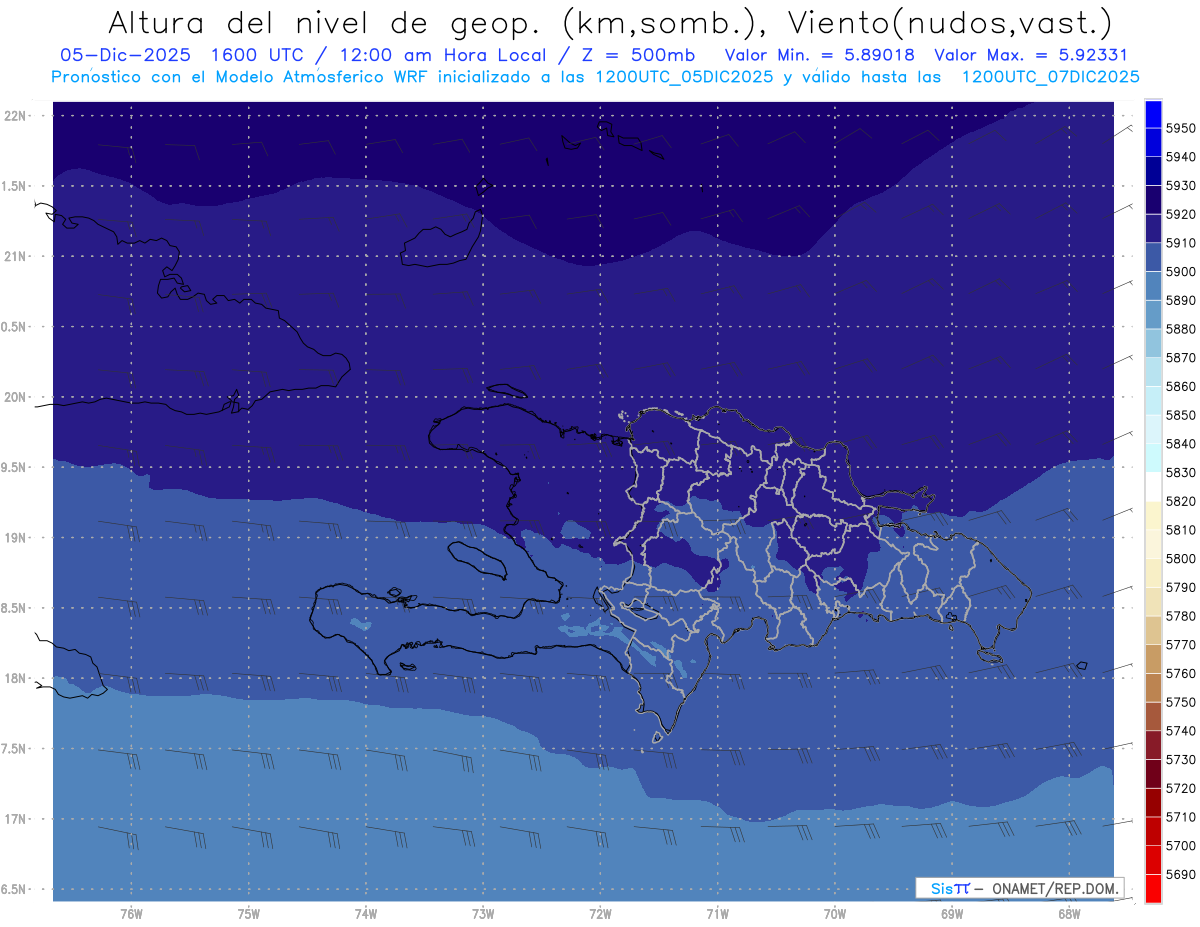
Task: Click the latitude axis label "18N"
Action: (16, 678)
